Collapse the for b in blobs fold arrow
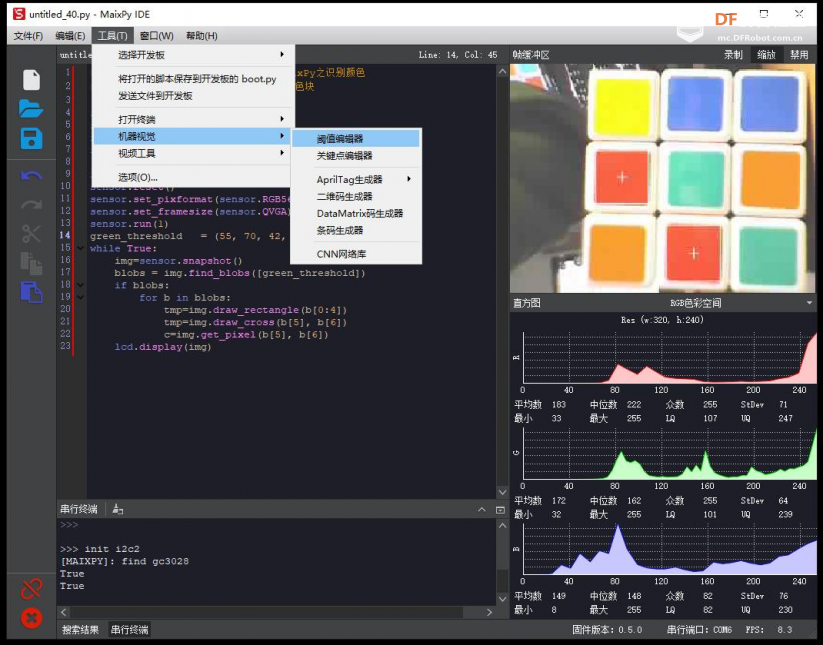 click(80, 298)
